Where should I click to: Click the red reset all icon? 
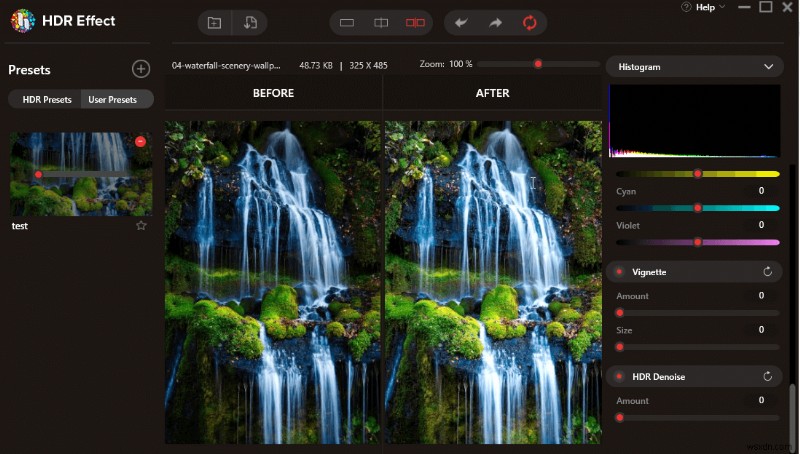click(530, 23)
